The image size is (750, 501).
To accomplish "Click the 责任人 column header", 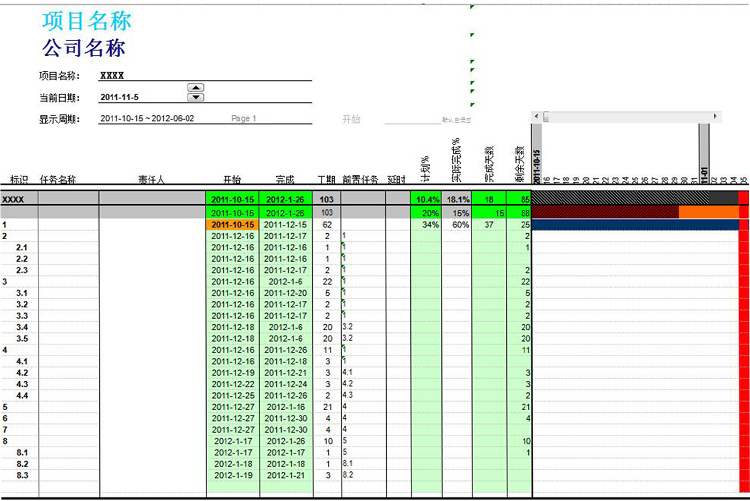I will click(151, 180).
